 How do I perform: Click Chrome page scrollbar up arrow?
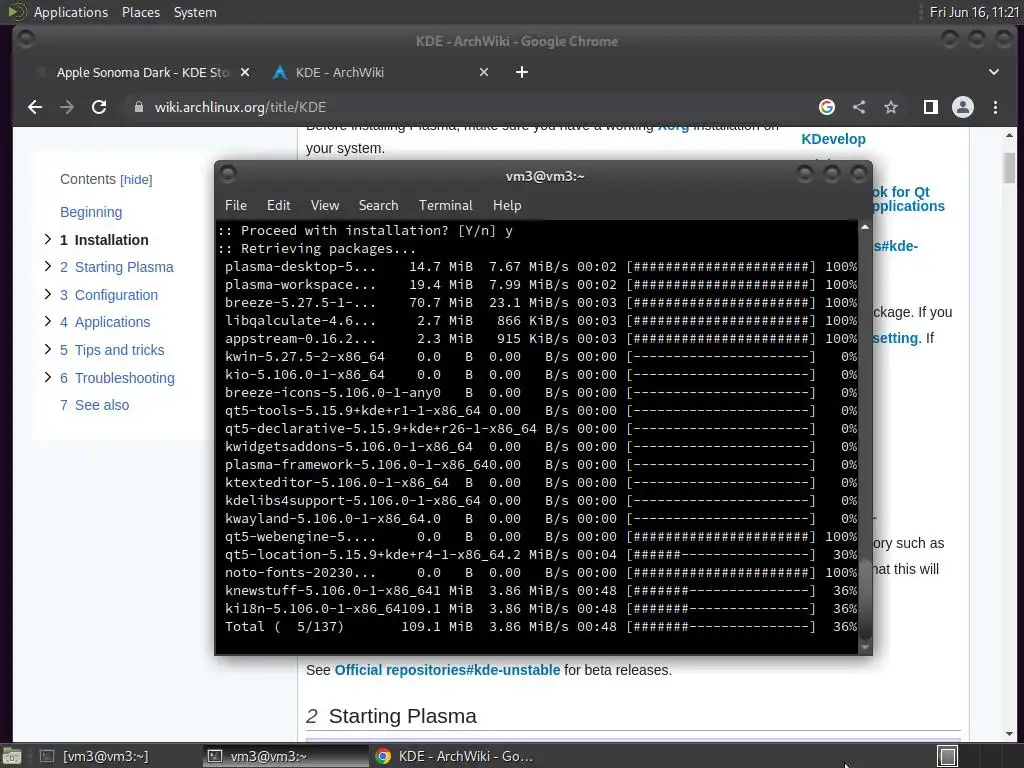1009,136
